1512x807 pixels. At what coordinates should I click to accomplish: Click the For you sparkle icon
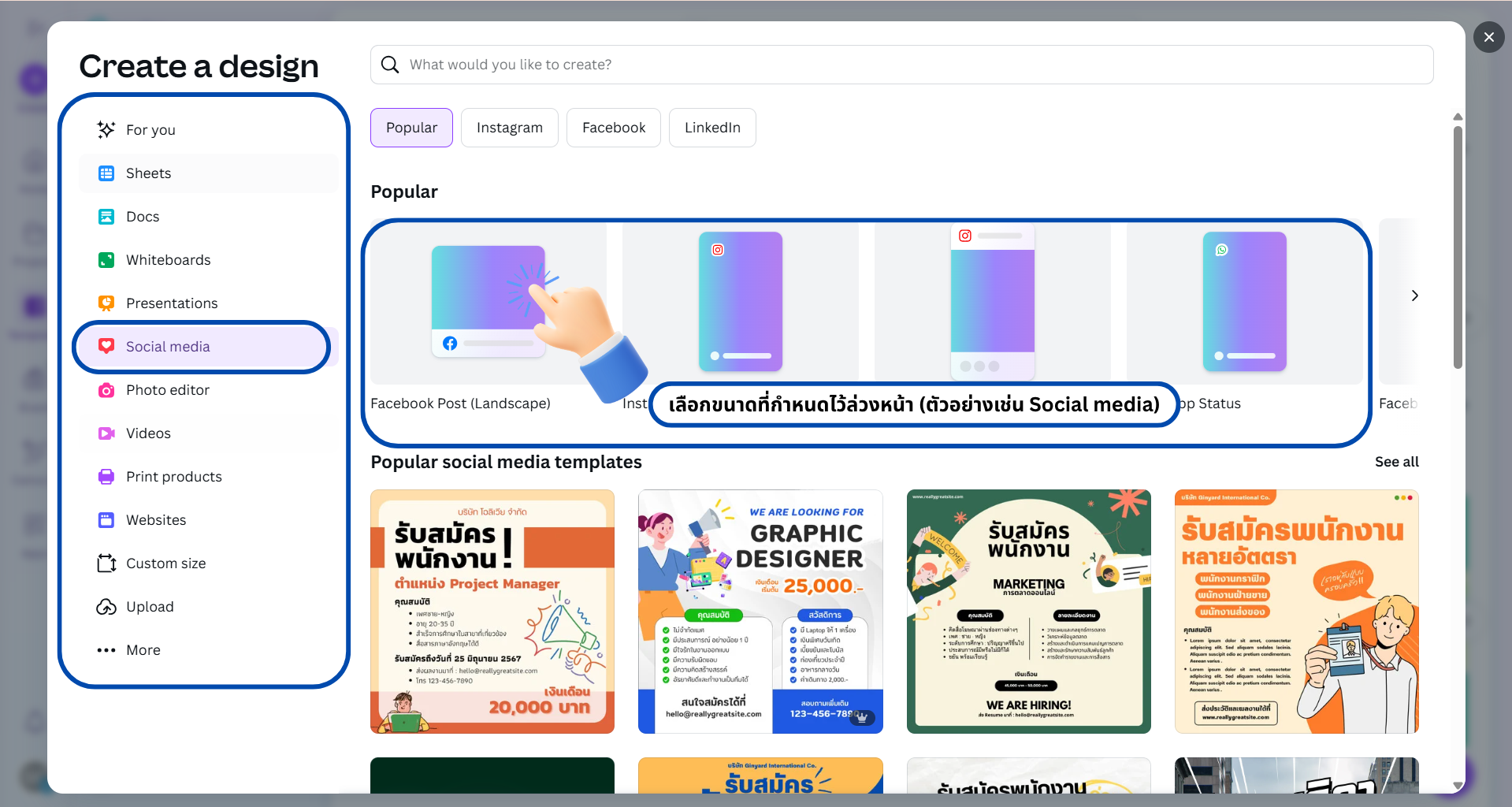106,130
